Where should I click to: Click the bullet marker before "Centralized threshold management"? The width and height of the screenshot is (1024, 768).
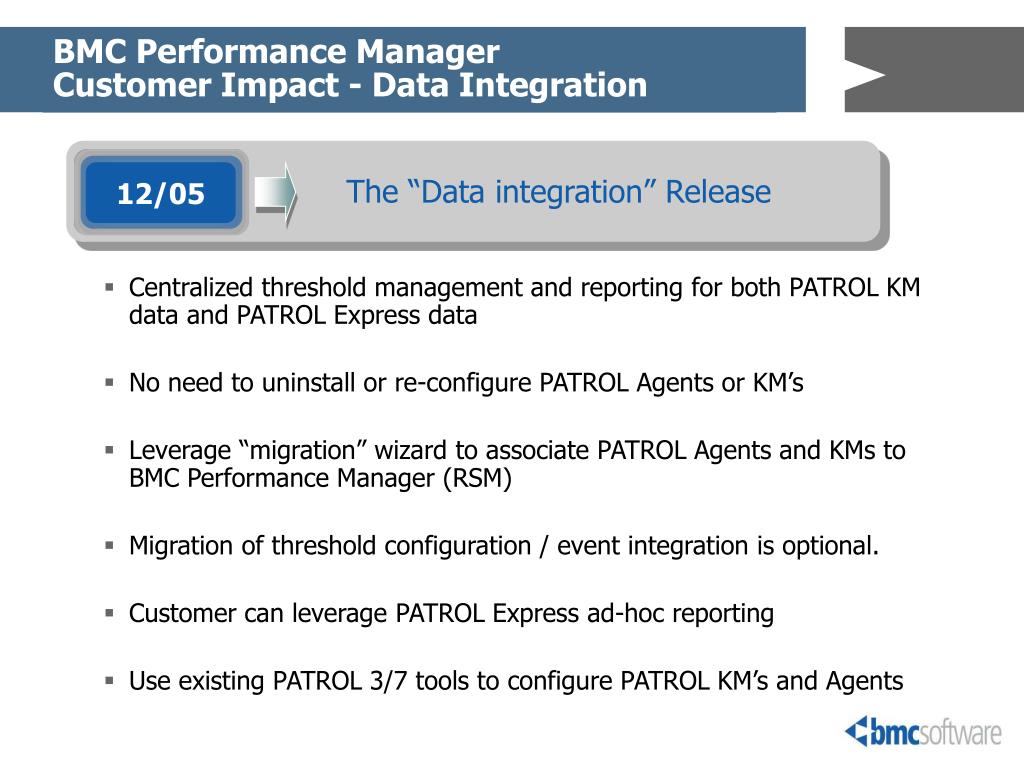tap(110, 289)
